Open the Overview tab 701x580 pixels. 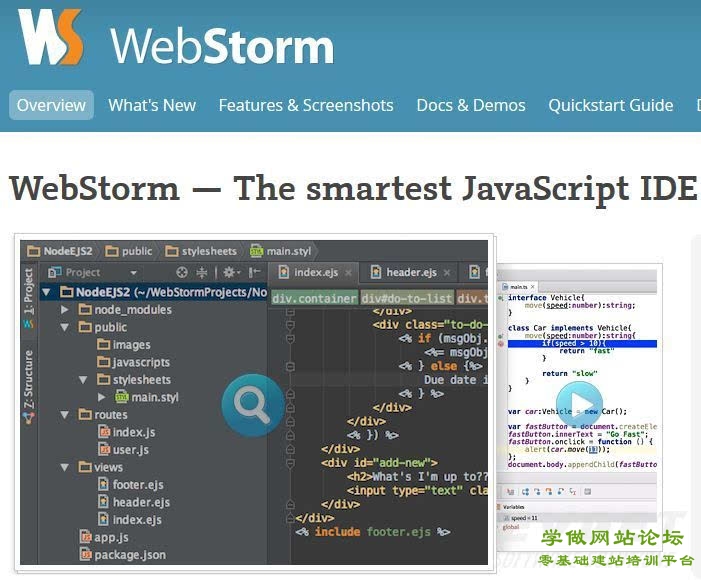[x=51, y=105]
